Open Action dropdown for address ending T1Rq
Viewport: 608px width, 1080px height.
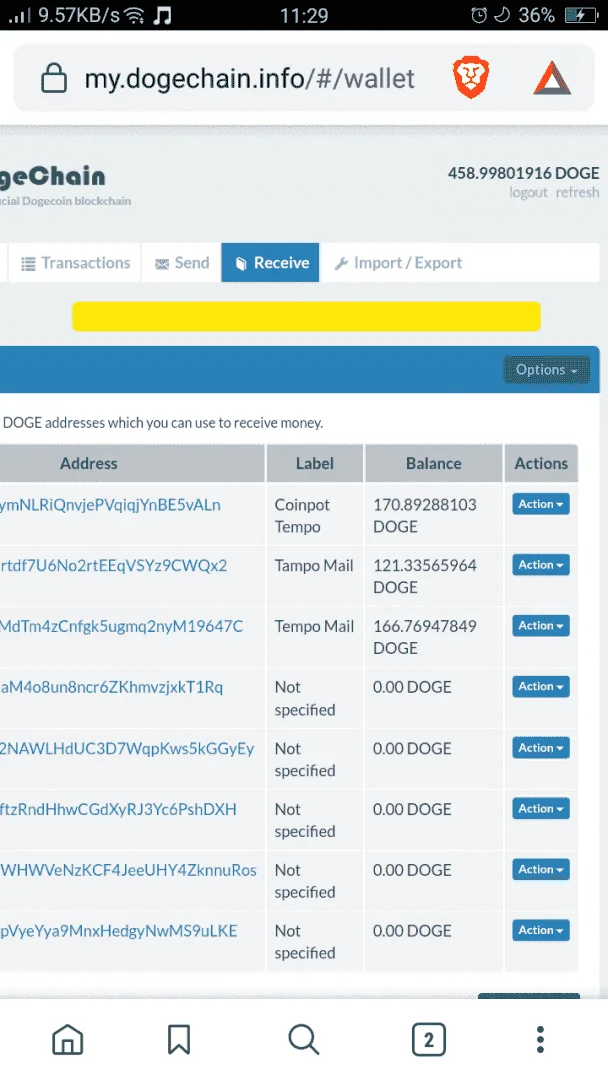[x=541, y=687]
